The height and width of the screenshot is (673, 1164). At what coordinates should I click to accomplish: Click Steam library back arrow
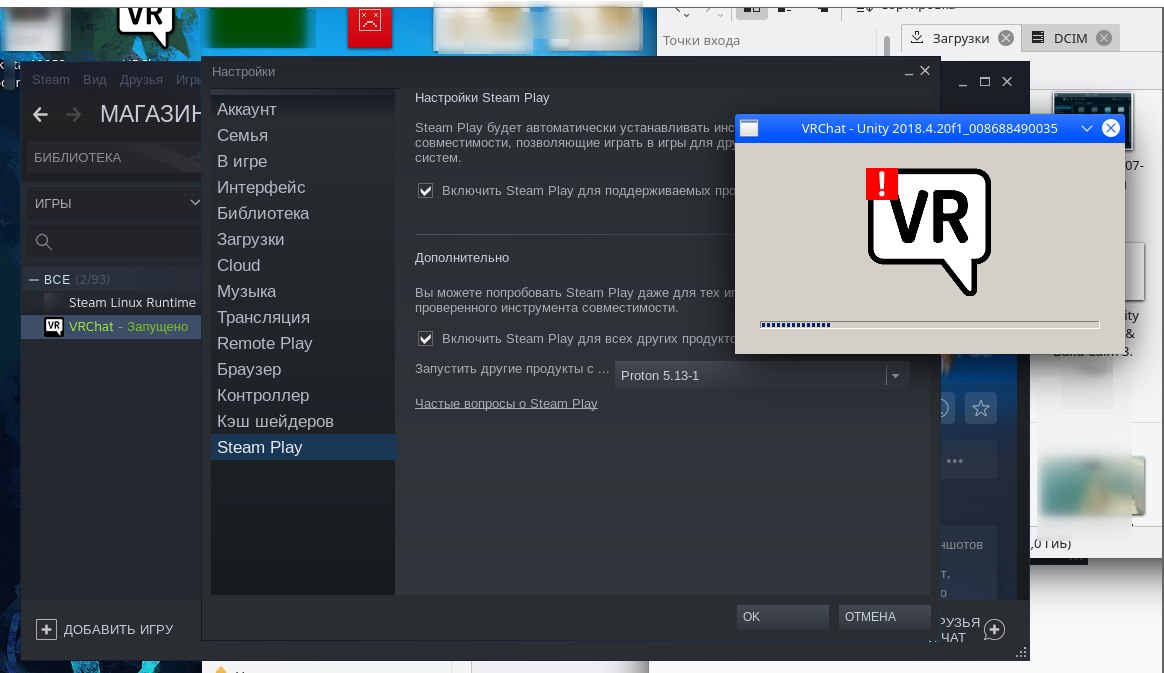point(41,114)
